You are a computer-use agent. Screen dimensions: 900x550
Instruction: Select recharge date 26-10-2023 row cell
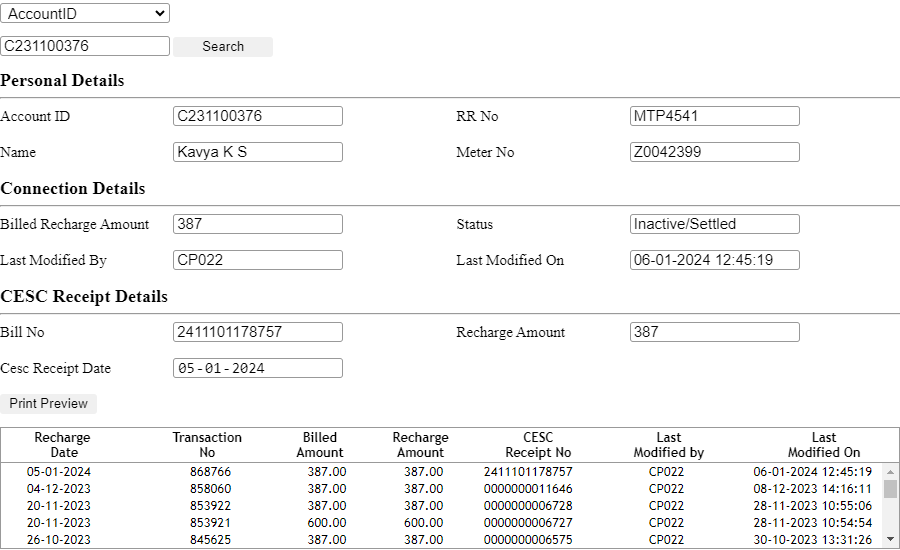59,540
